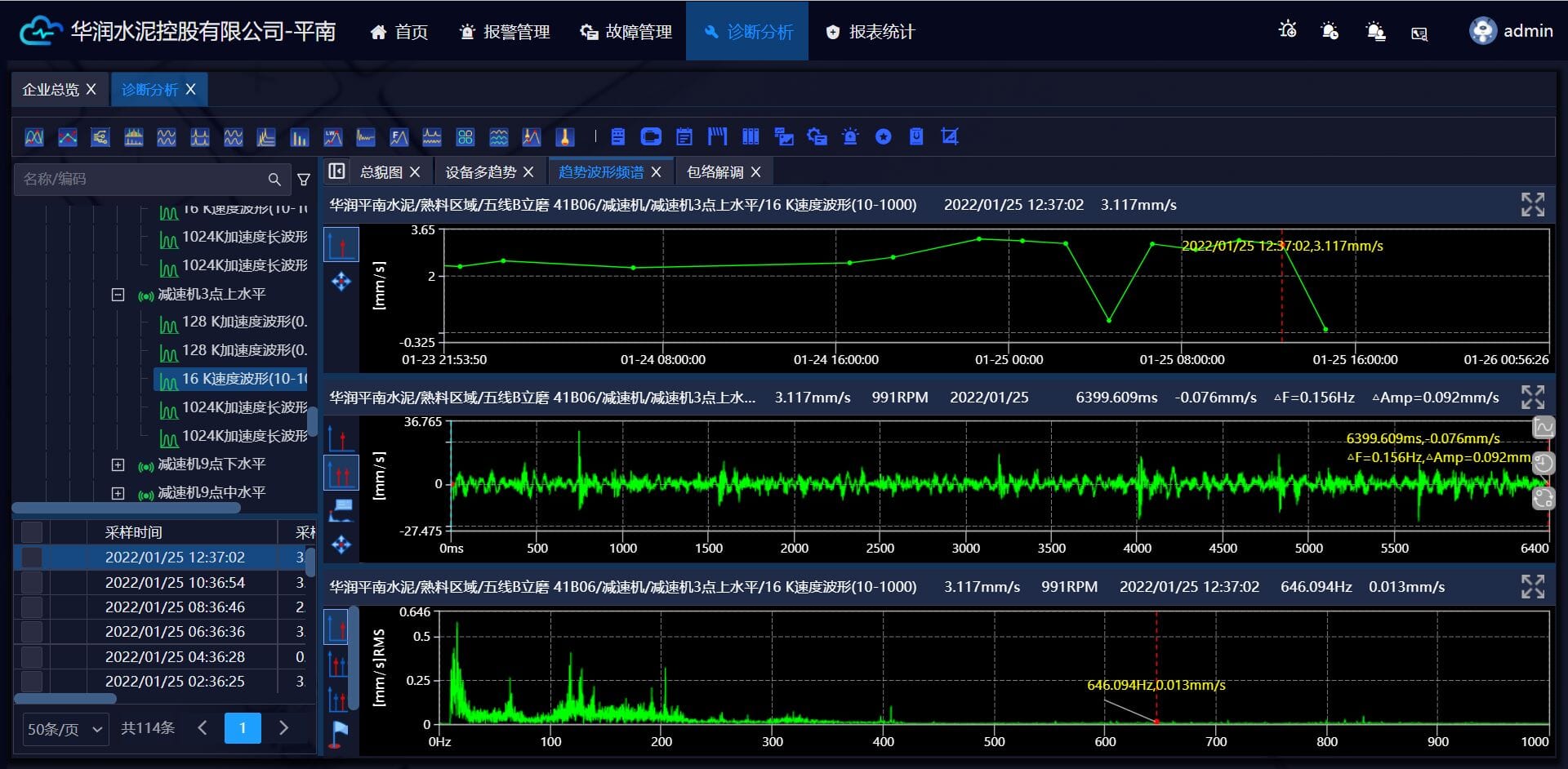Open the 报警管理 menu

tap(505, 32)
